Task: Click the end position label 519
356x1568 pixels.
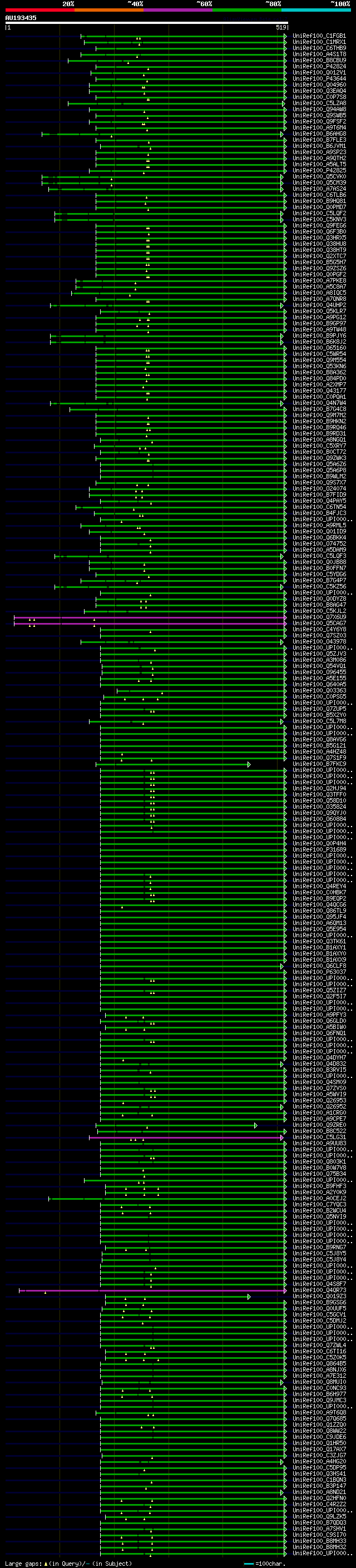Action: click(x=280, y=27)
